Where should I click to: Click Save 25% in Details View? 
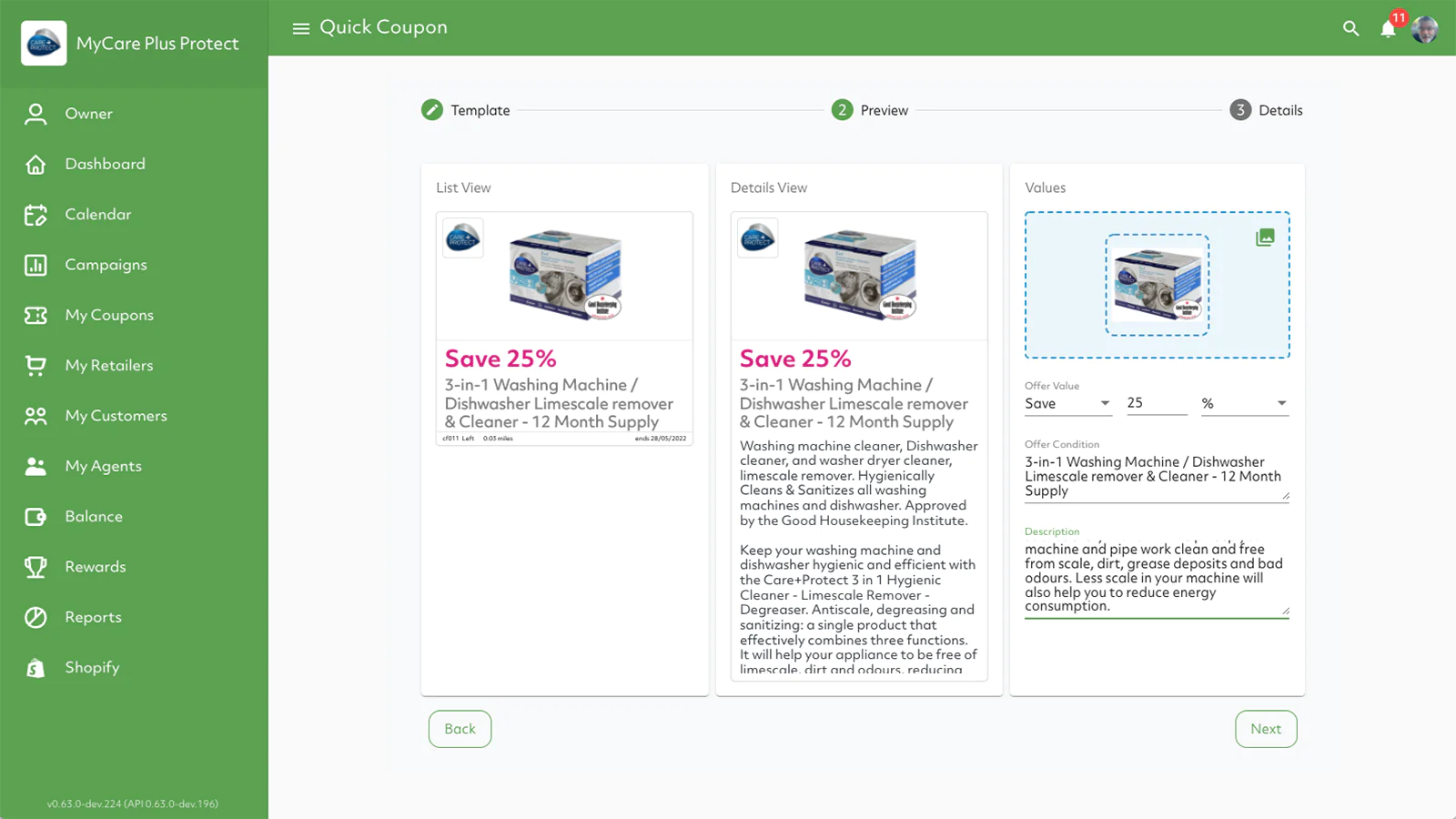point(795,359)
